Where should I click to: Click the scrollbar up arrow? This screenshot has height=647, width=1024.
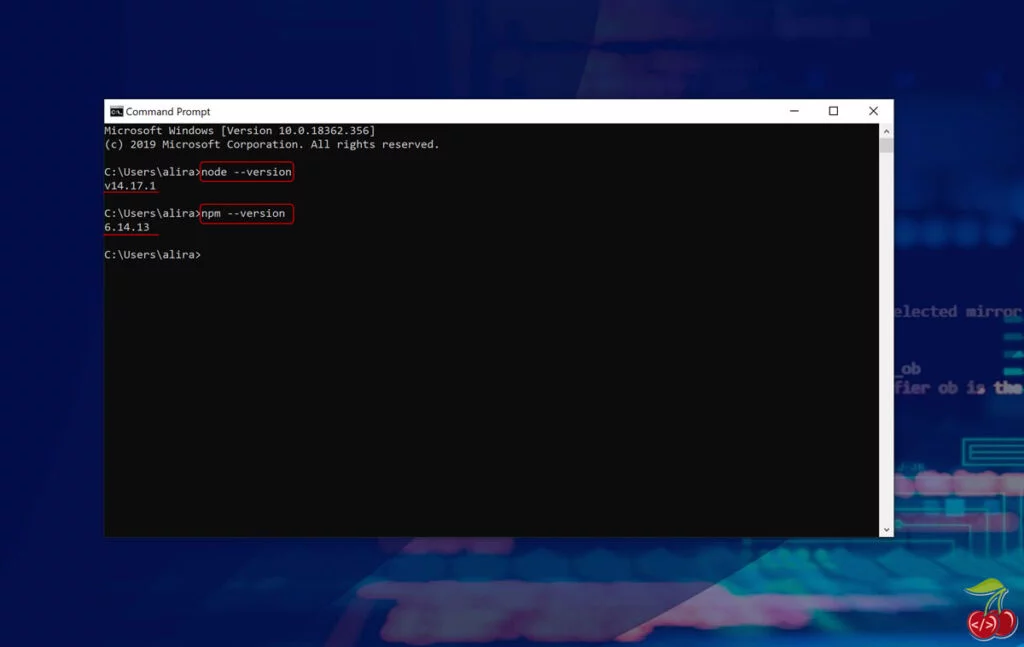pos(886,131)
